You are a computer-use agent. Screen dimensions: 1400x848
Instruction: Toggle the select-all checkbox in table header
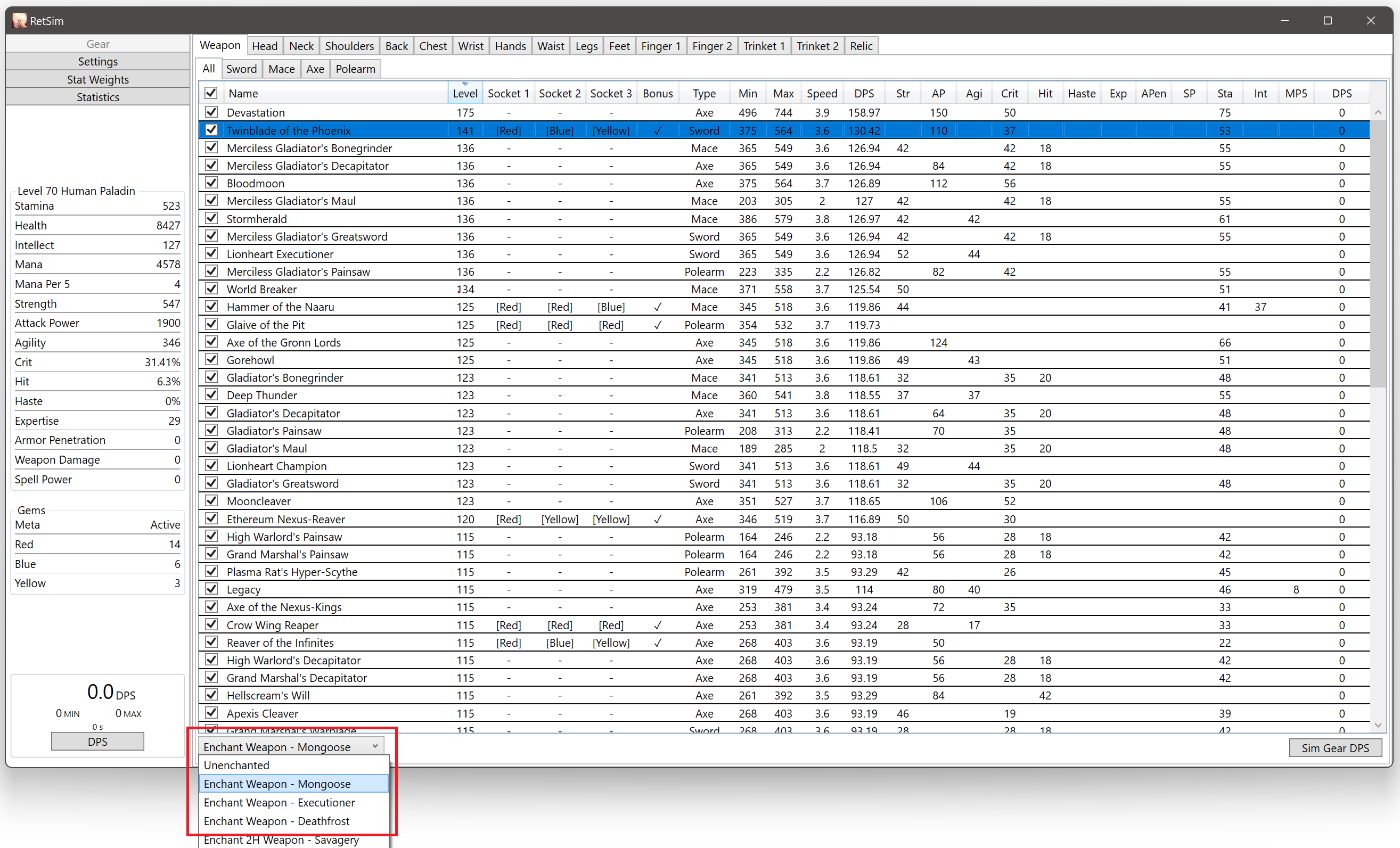211,93
